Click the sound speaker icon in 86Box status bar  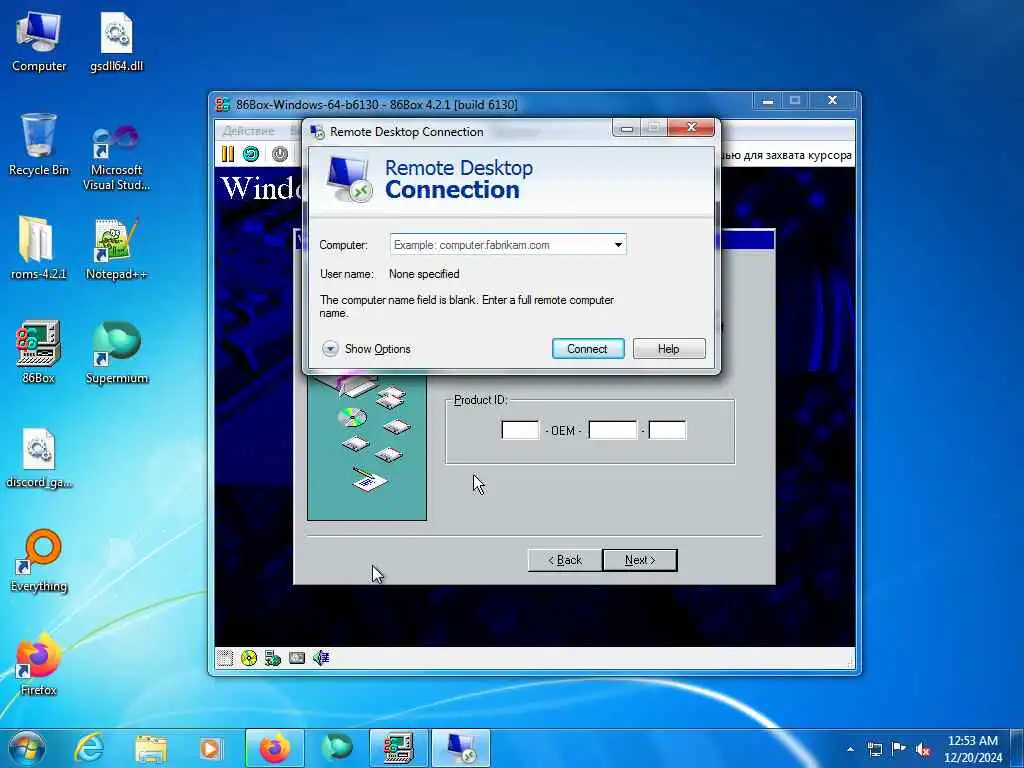(x=321, y=658)
